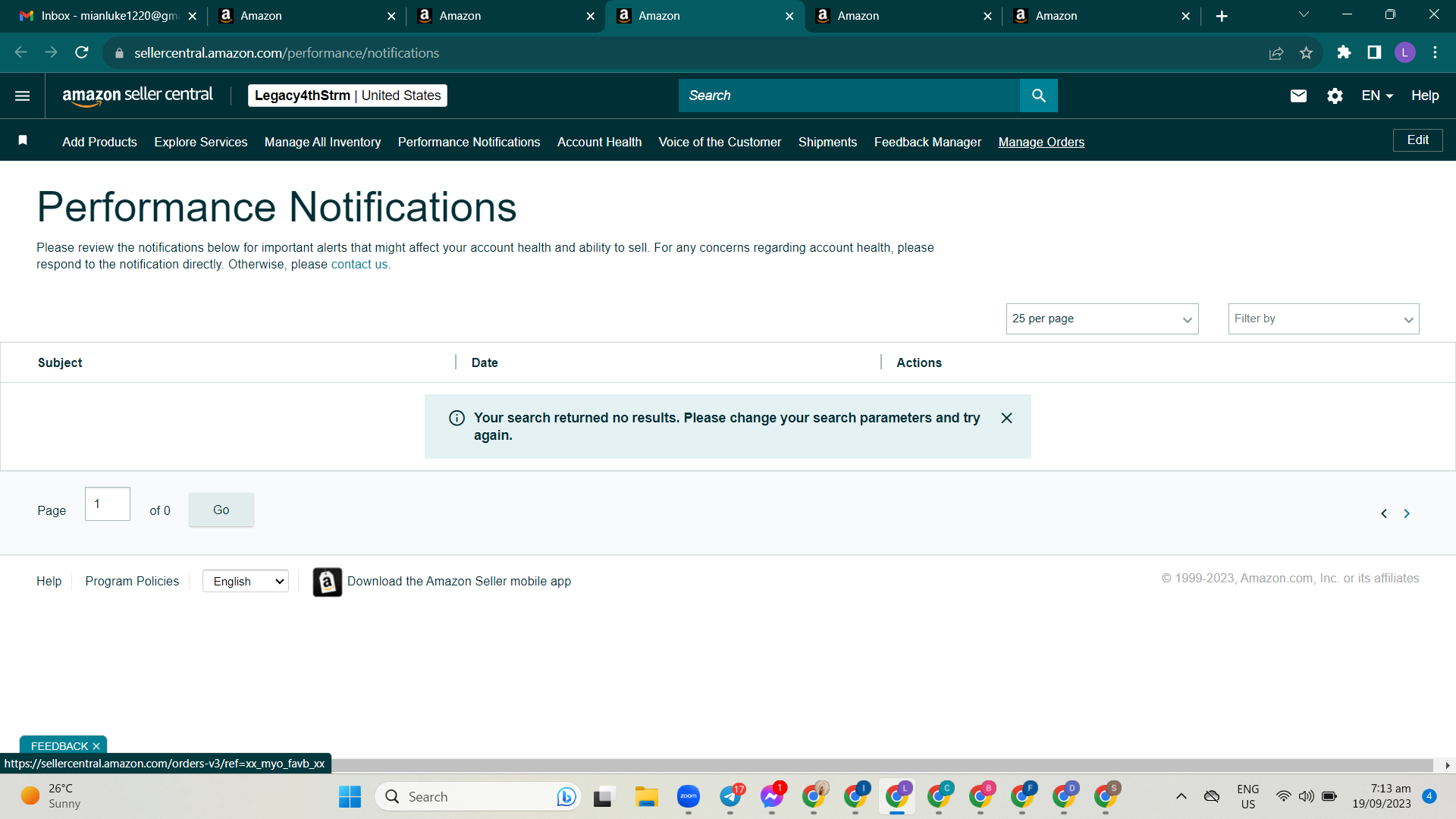
Task: Click the FEEDBACK tab button
Action: coord(60,746)
